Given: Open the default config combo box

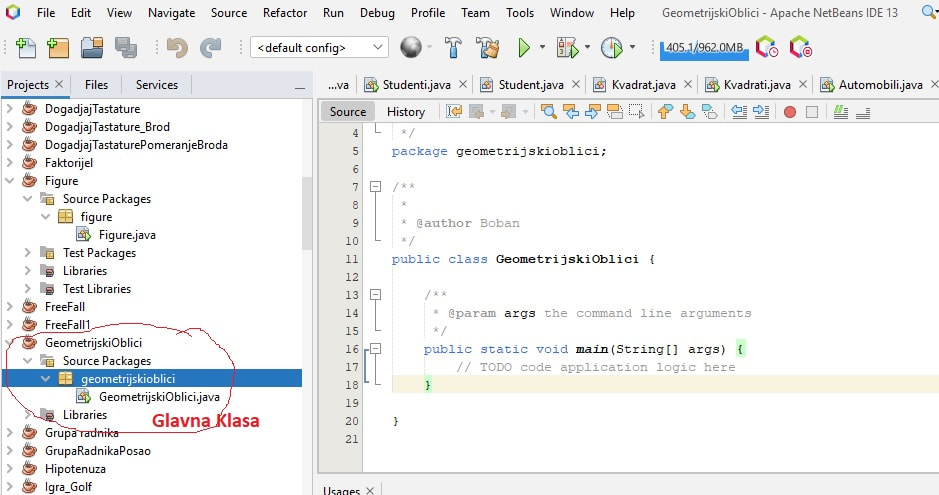Looking at the screenshot, I should pos(319,48).
